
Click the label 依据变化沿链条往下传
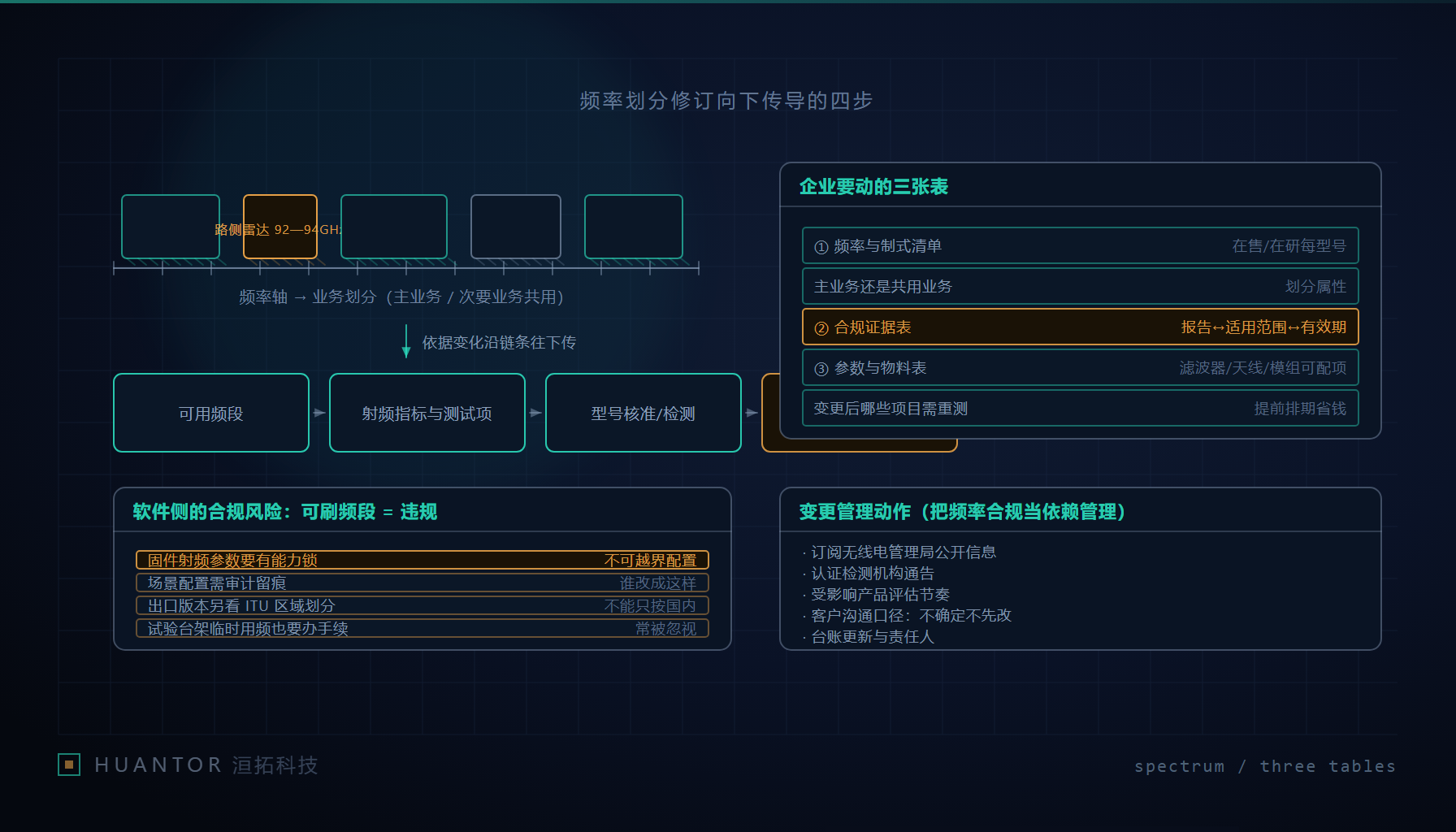pyautogui.click(x=499, y=343)
